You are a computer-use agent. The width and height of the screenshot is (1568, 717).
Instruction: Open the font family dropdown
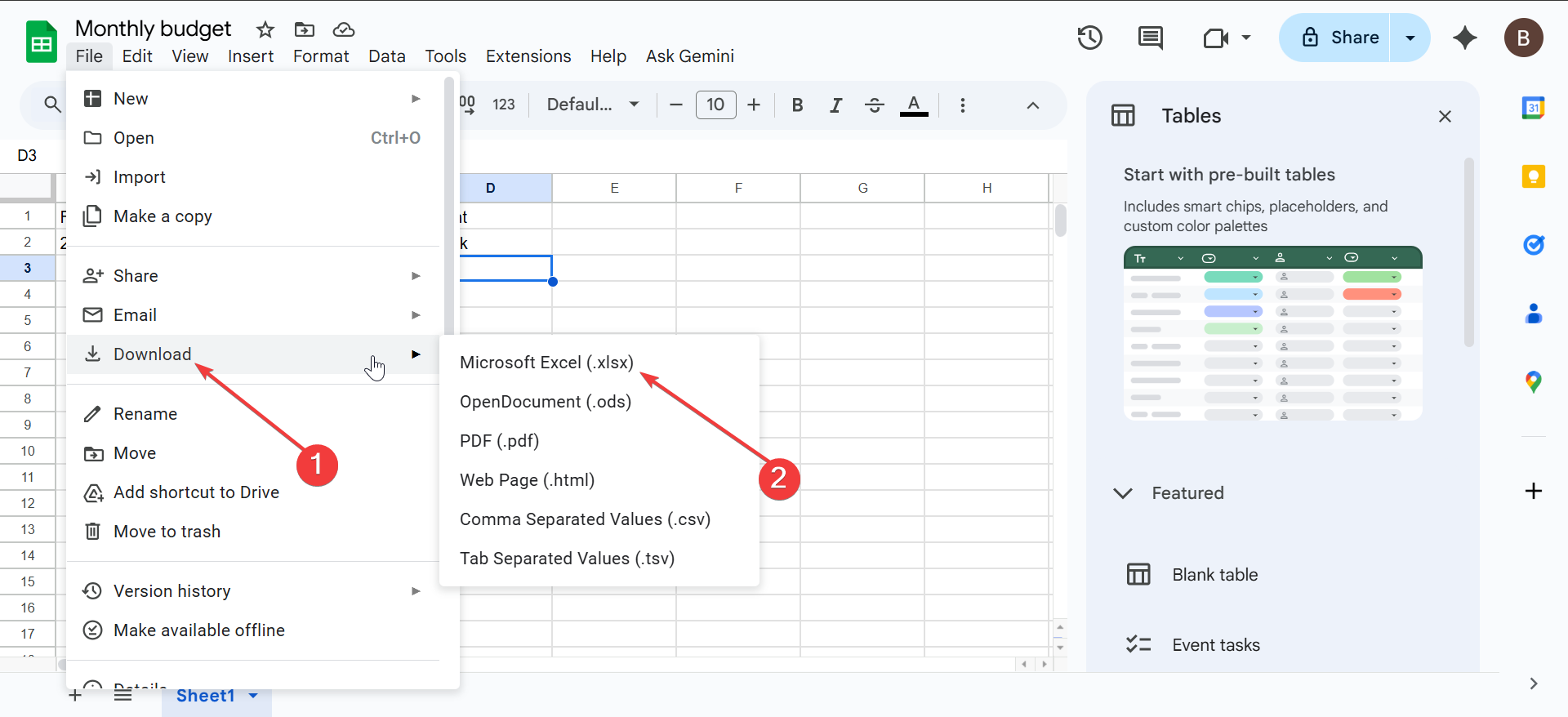[592, 105]
